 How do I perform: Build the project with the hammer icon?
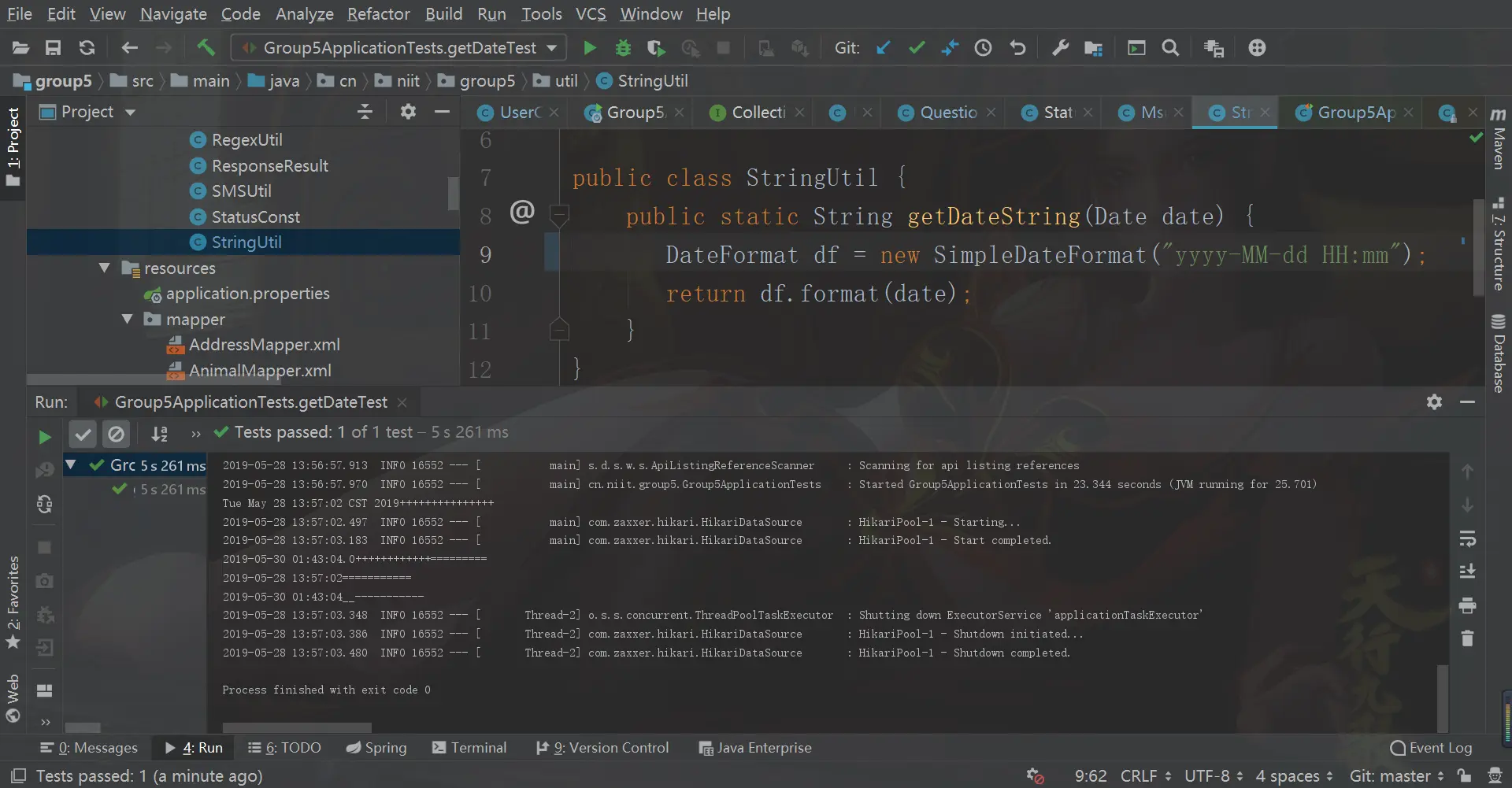pyautogui.click(x=206, y=48)
